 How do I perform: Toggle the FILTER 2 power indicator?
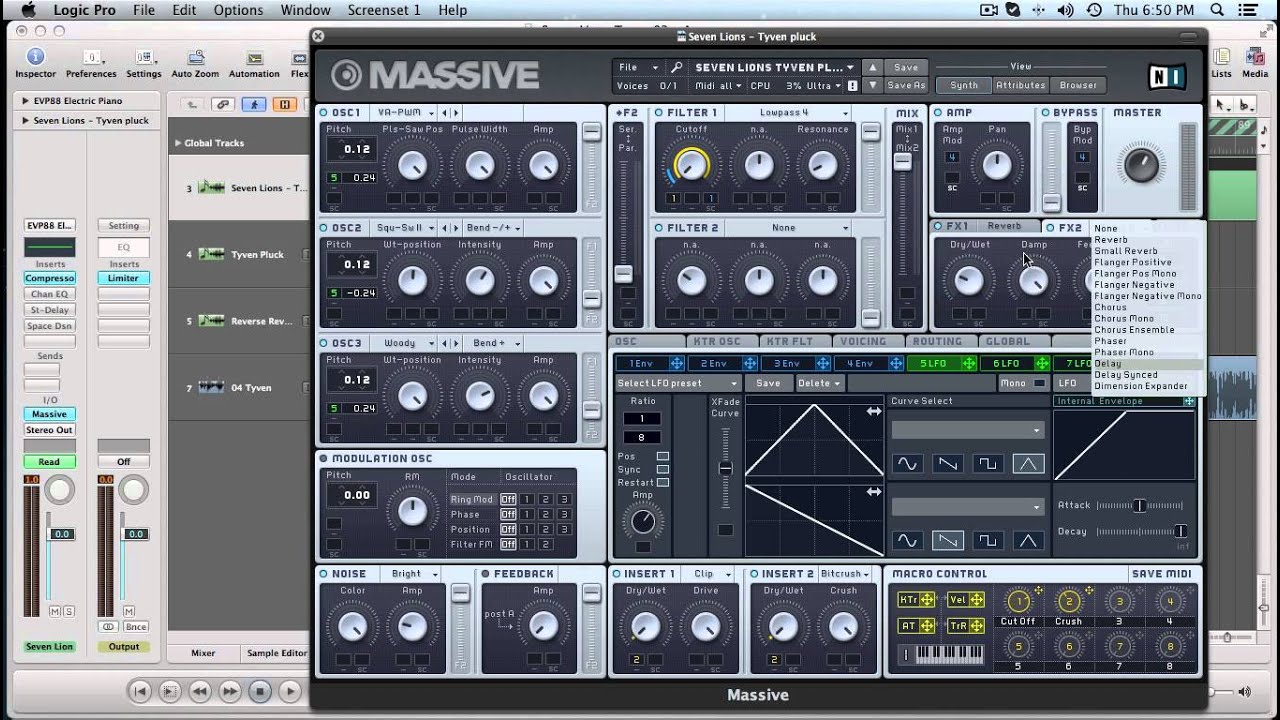pyautogui.click(x=659, y=228)
